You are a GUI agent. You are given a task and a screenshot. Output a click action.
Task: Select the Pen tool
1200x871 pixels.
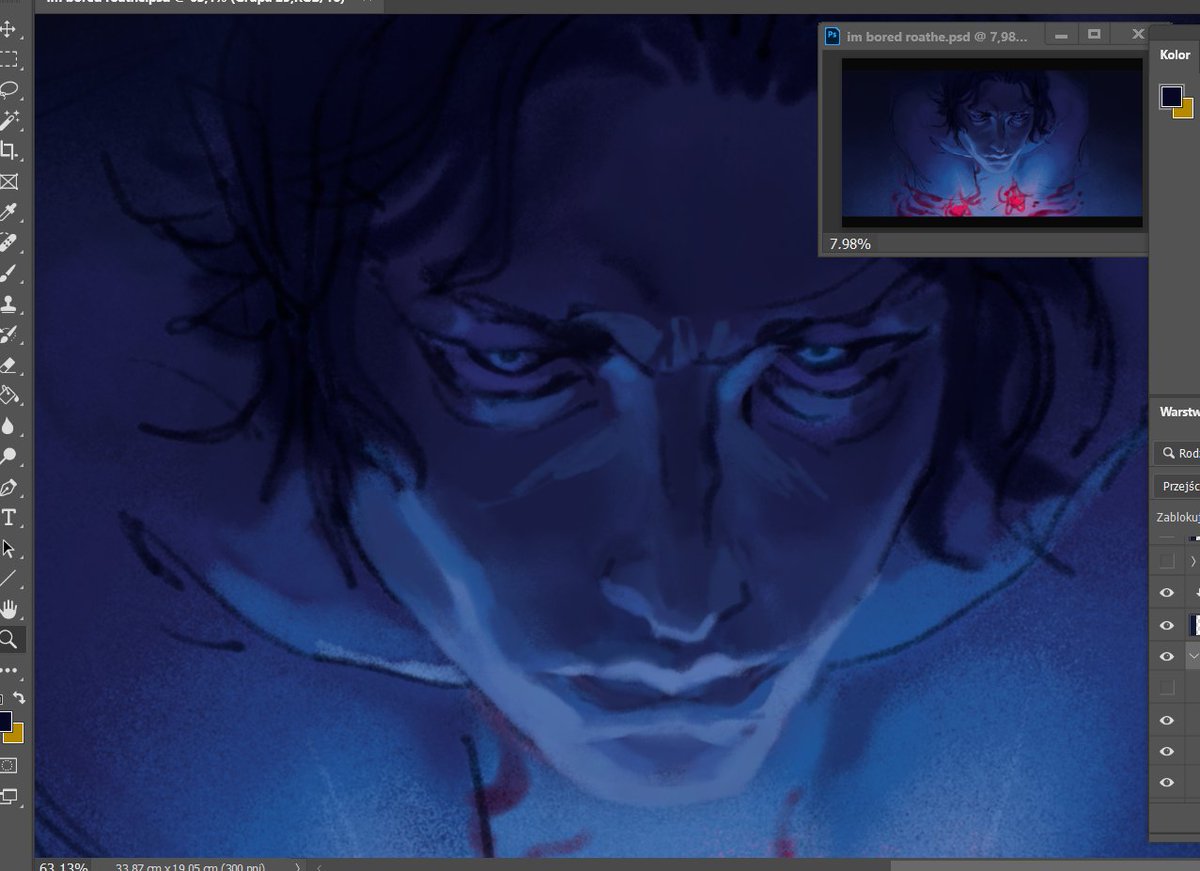[x=9, y=488]
